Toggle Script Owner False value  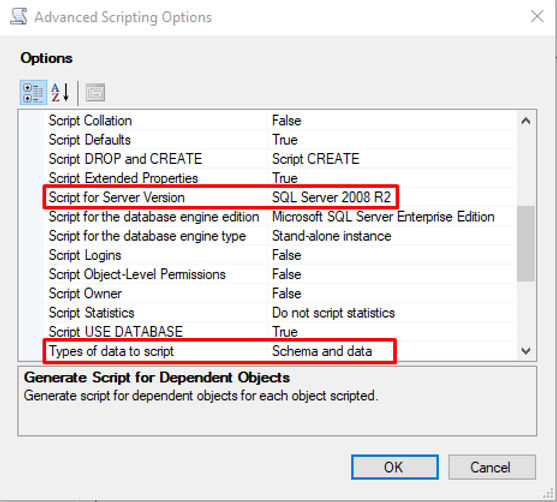[392, 293]
